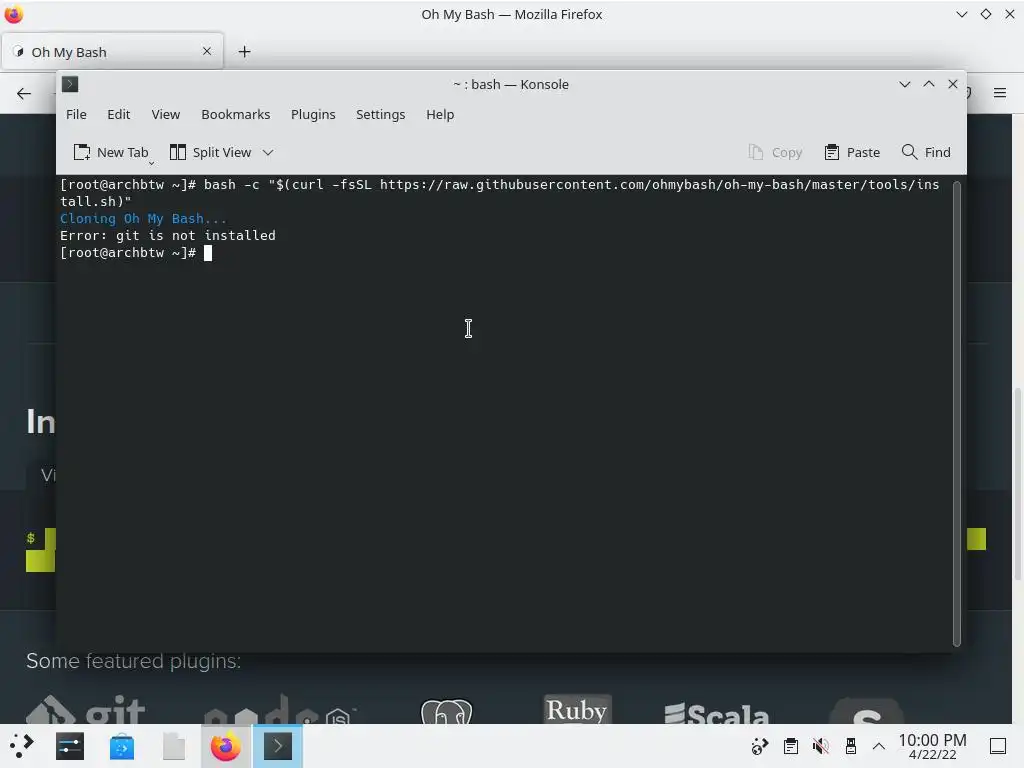Expand hidden system tray icons
The height and width of the screenshot is (768, 1024).
click(x=879, y=746)
